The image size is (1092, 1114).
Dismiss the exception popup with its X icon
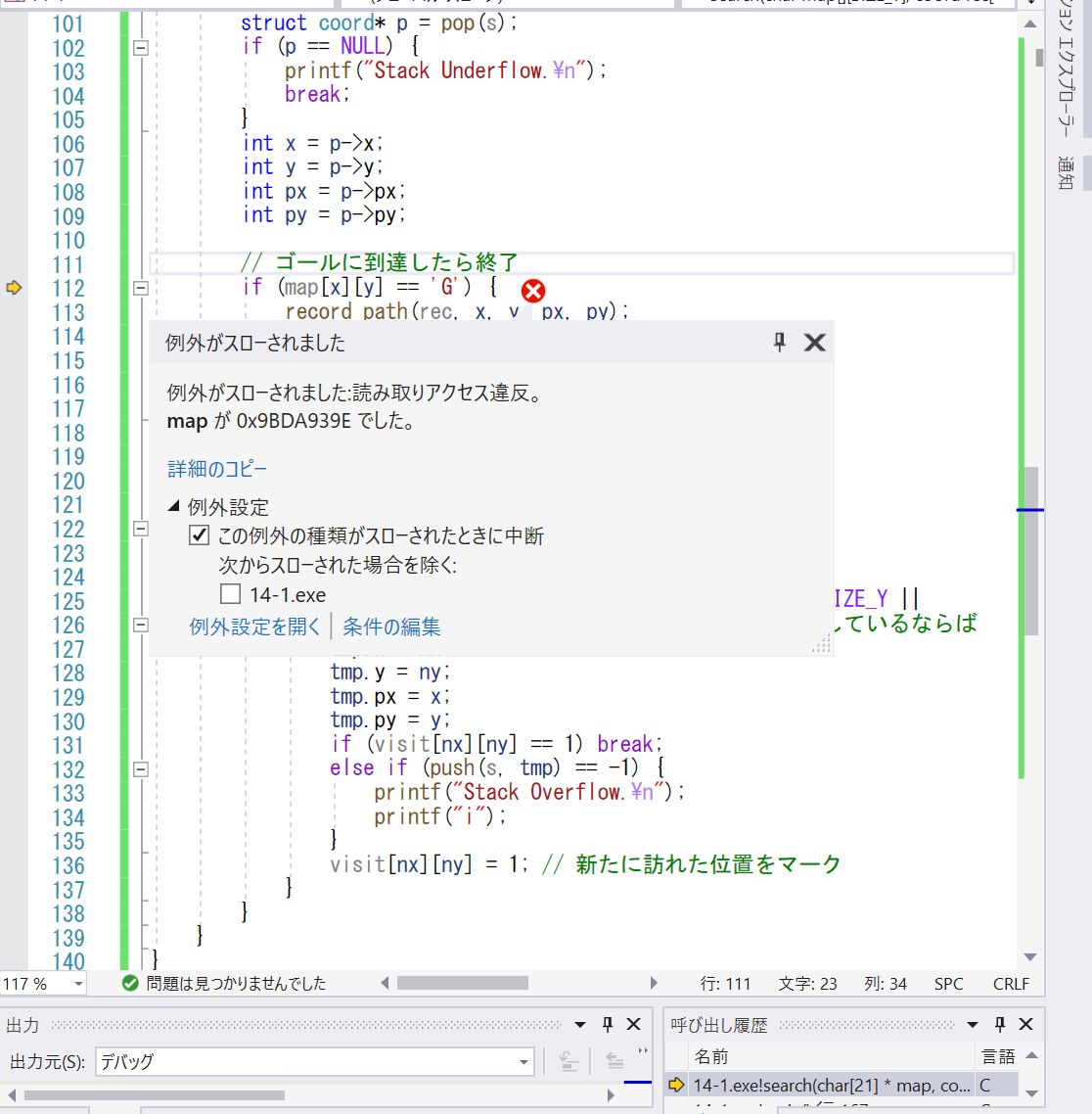tap(814, 342)
